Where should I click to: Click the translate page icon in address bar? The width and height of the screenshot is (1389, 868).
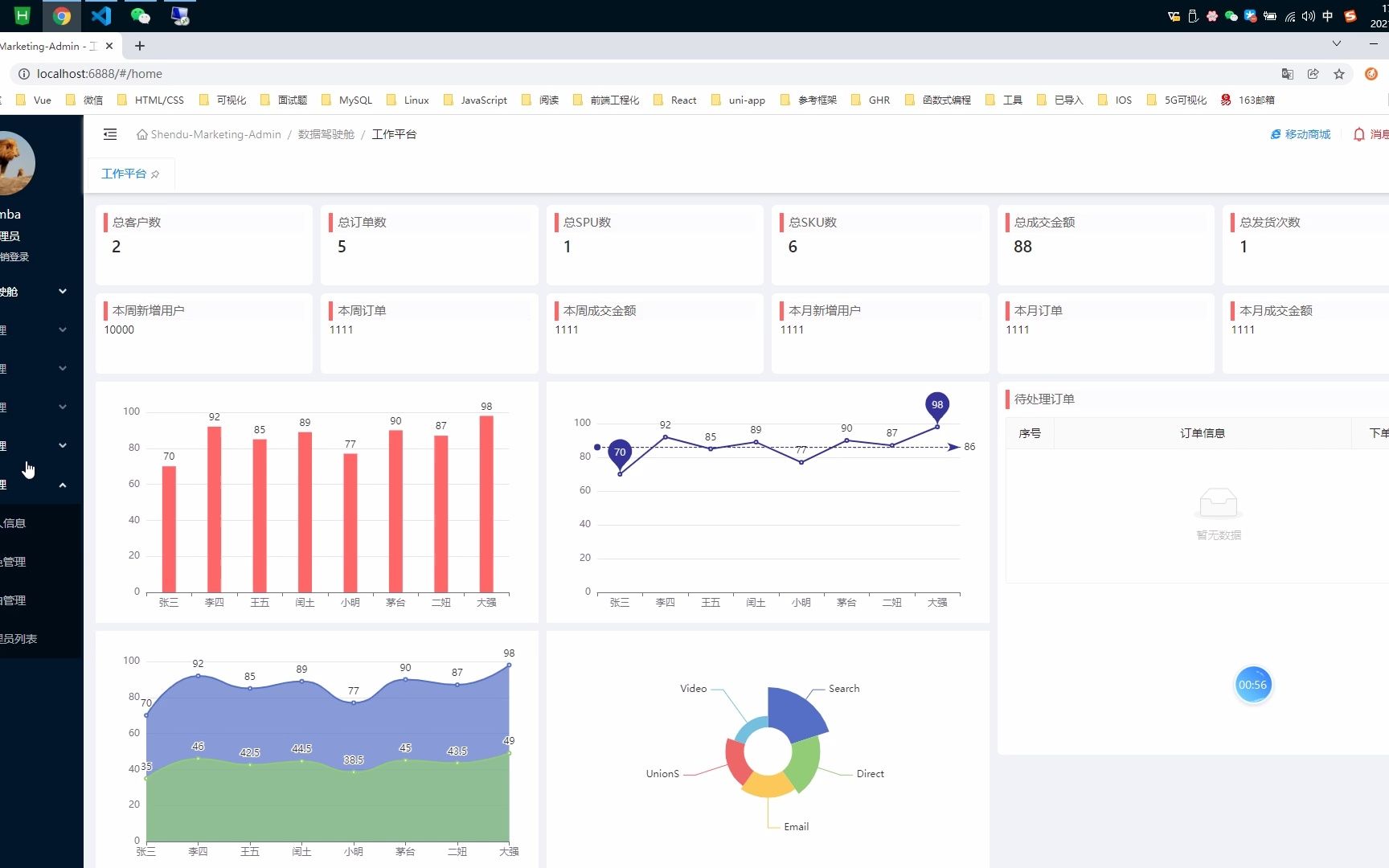click(x=1288, y=74)
